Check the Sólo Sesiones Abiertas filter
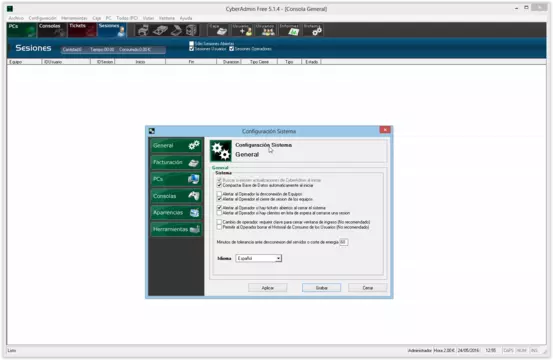 coord(192,44)
